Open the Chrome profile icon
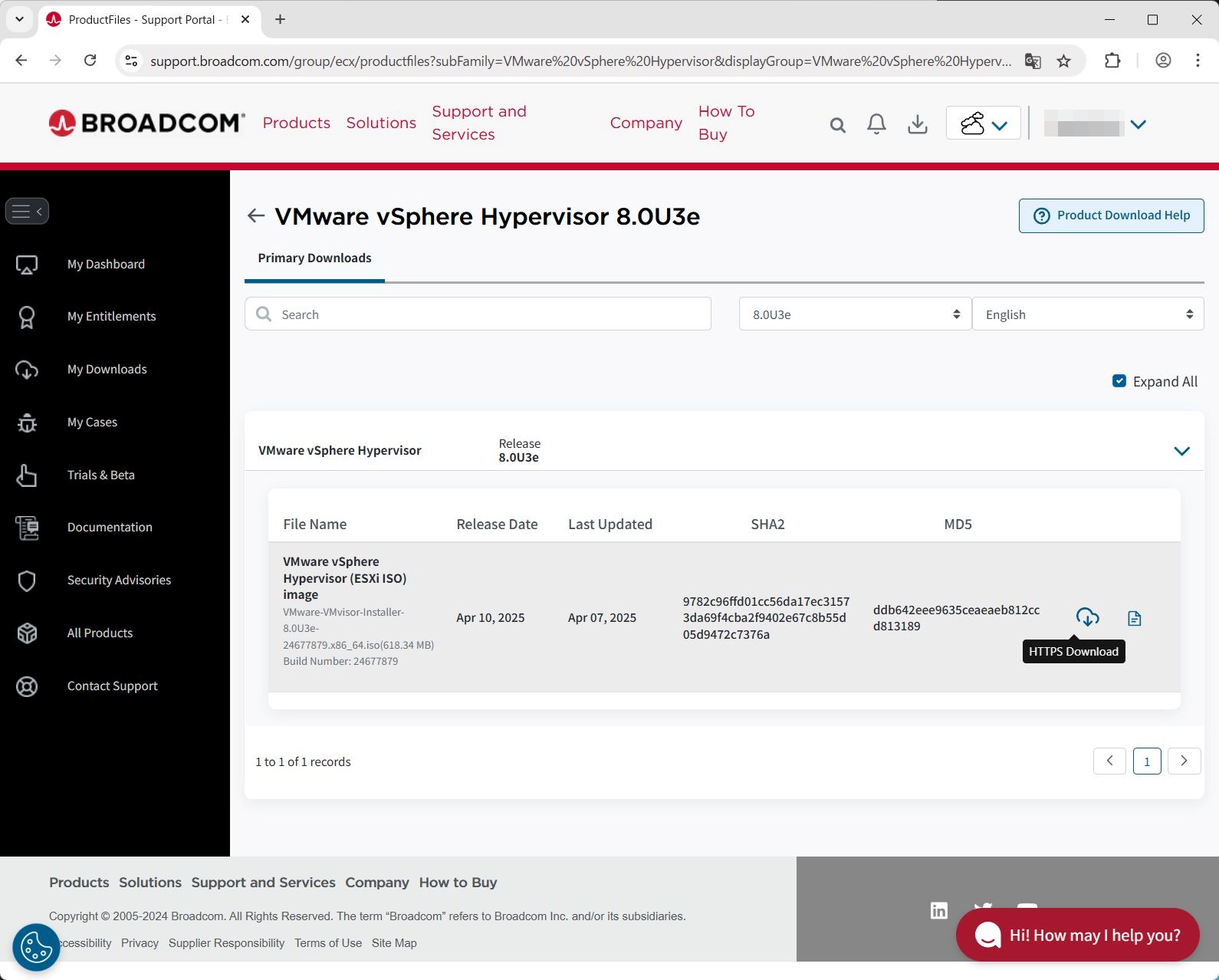Viewport: 1219px width, 980px height. [1163, 61]
